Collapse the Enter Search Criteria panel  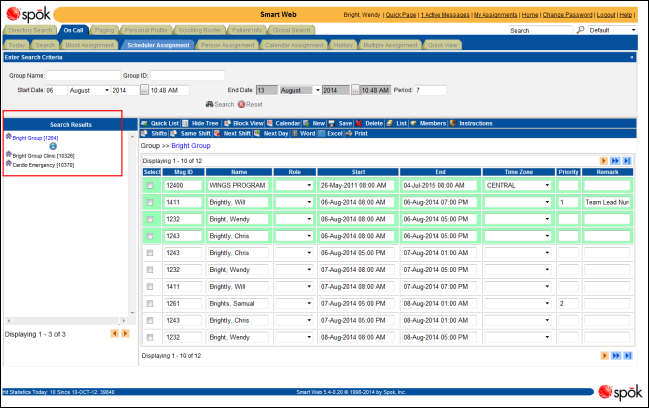[x=632, y=57]
